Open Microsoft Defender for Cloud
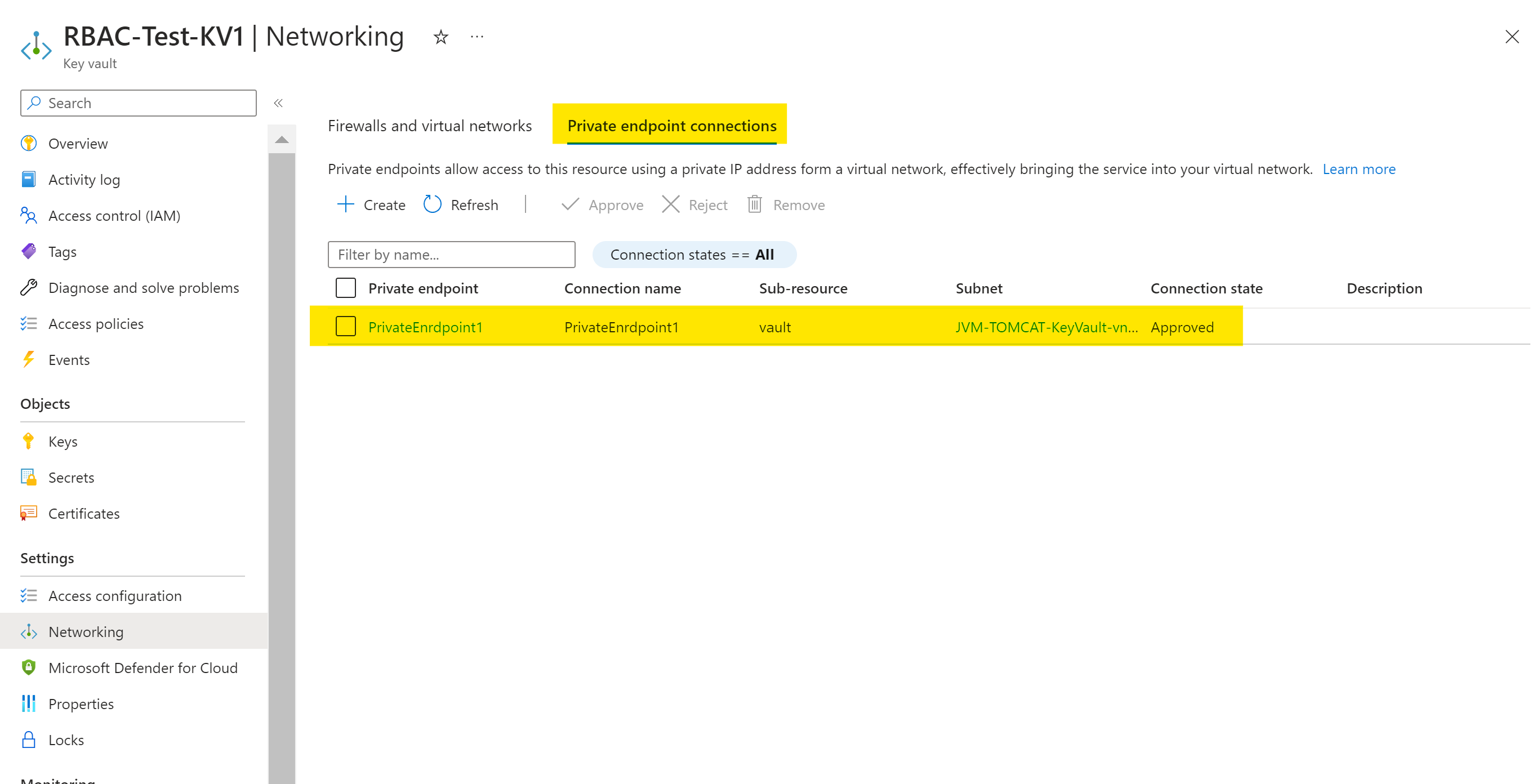 tap(143, 668)
